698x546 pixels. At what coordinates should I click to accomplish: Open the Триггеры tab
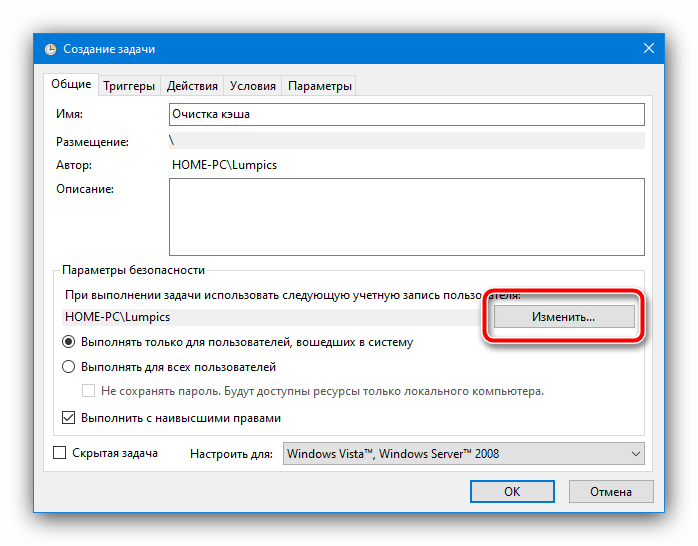point(129,85)
